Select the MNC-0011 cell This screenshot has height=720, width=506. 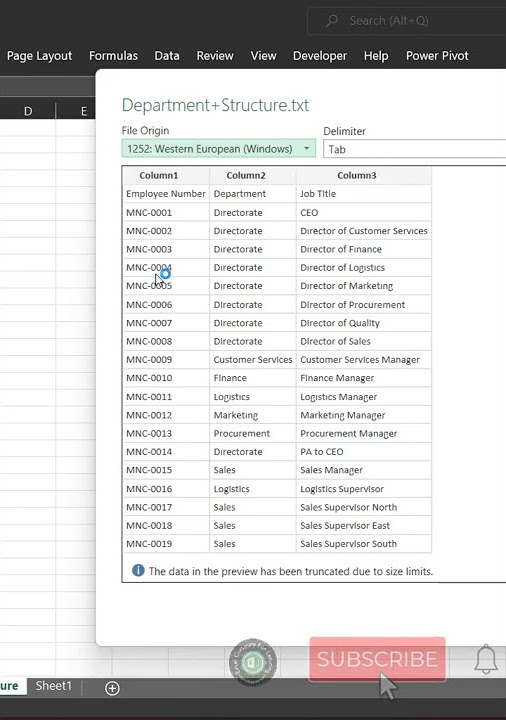[166, 397]
